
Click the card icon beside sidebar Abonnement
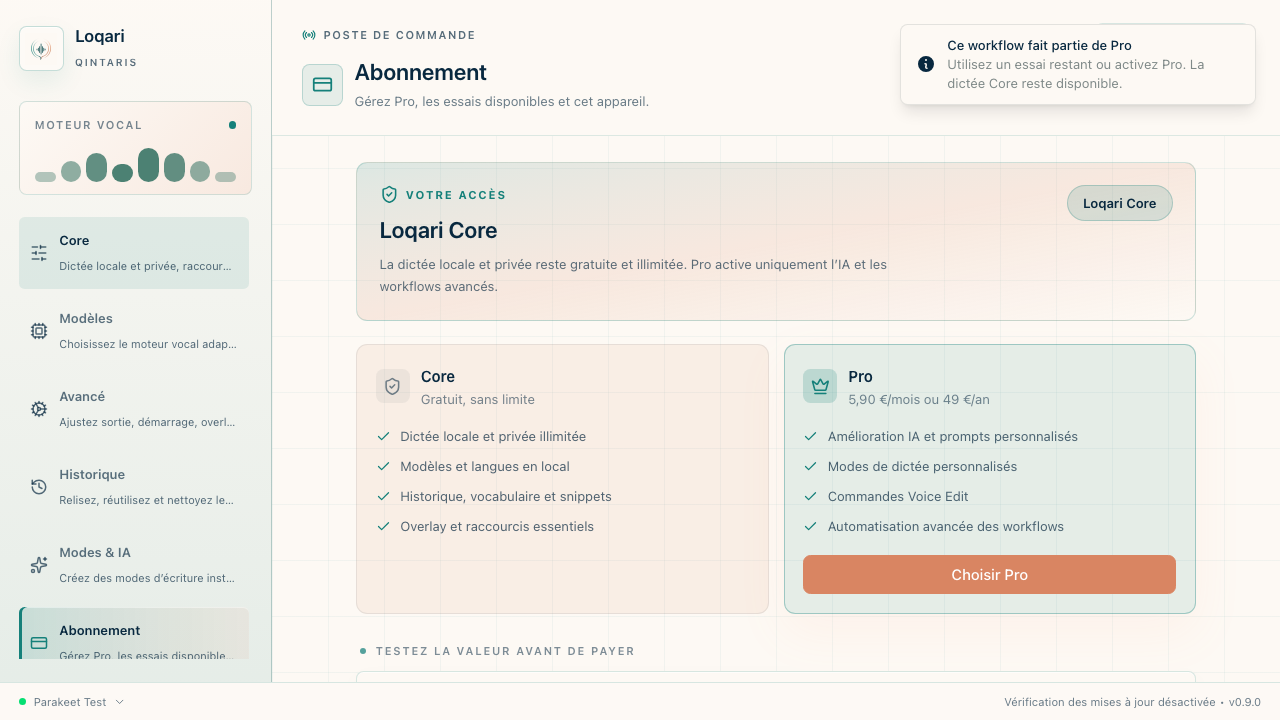click(39, 643)
